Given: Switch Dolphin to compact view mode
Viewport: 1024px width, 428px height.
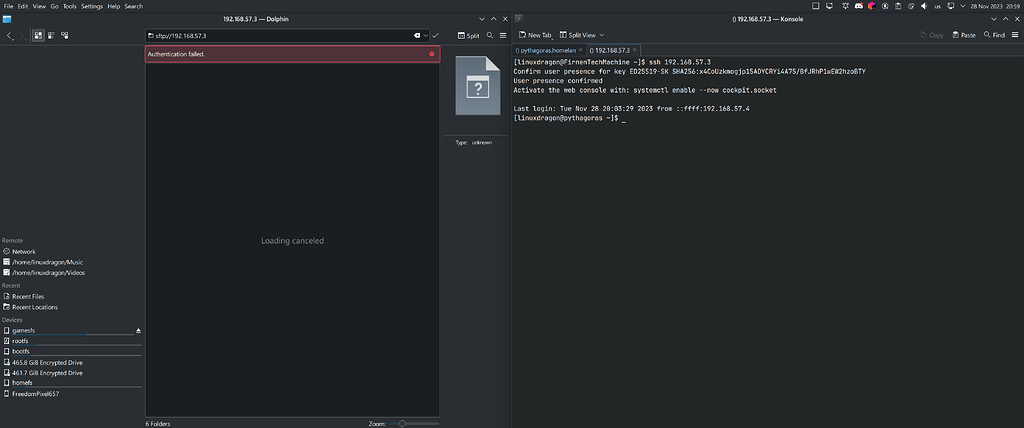Looking at the screenshot, I should click(x=50, y=35).
